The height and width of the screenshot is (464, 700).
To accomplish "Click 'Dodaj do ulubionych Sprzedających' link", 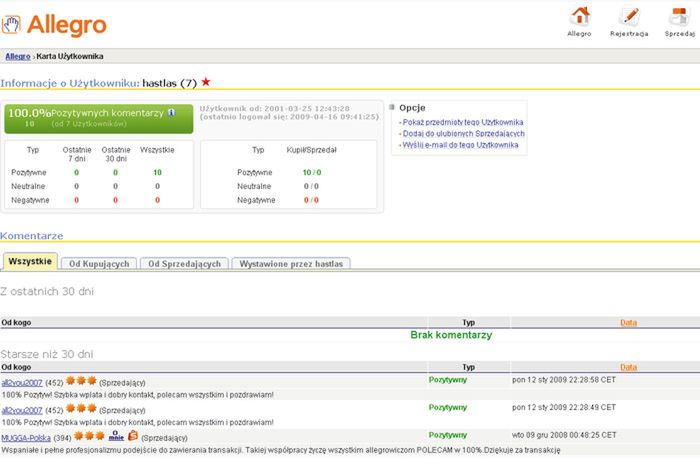I will [x=463, y=134].
